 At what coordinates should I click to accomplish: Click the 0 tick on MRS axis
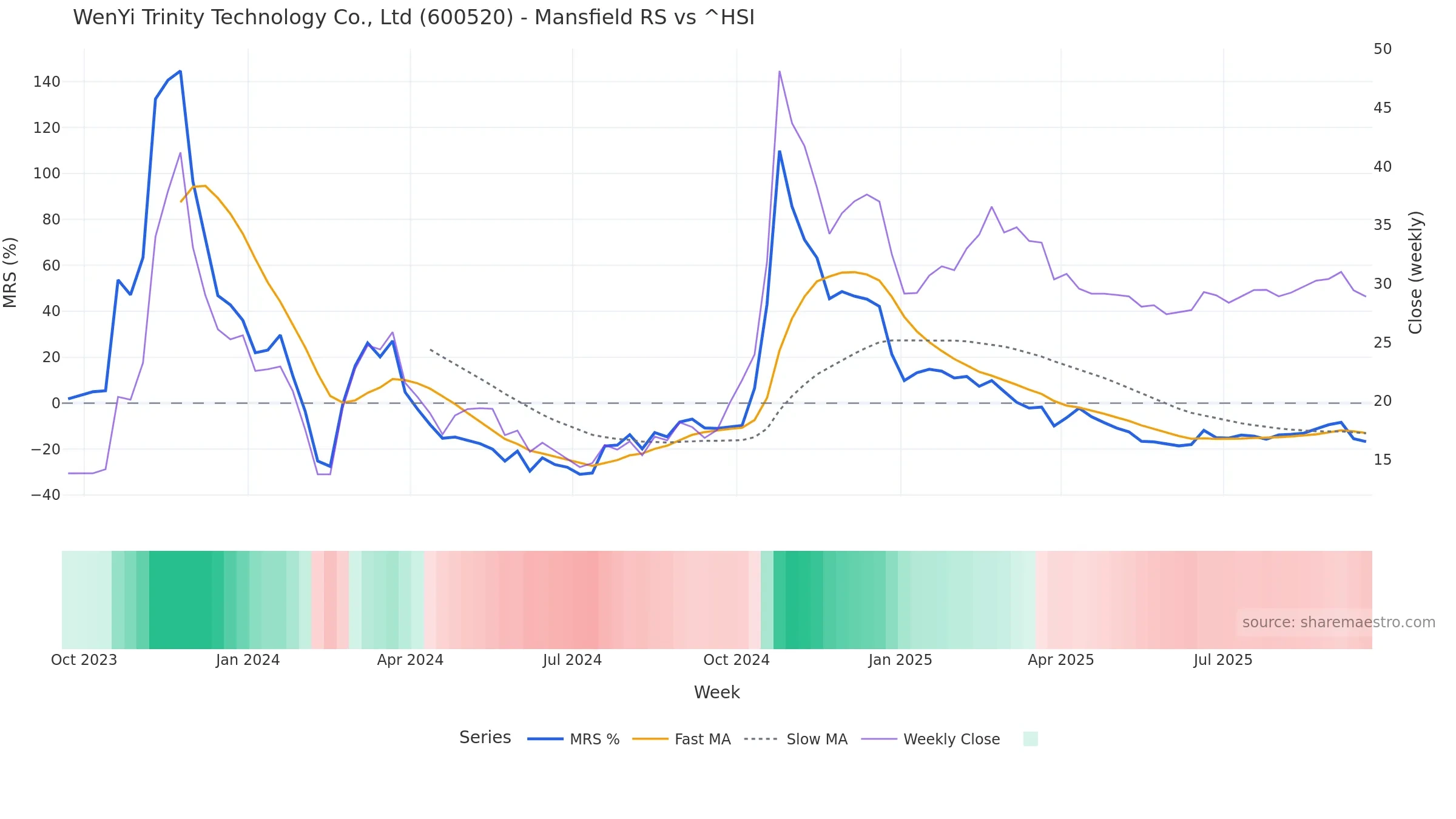click(x=56, y=403)
